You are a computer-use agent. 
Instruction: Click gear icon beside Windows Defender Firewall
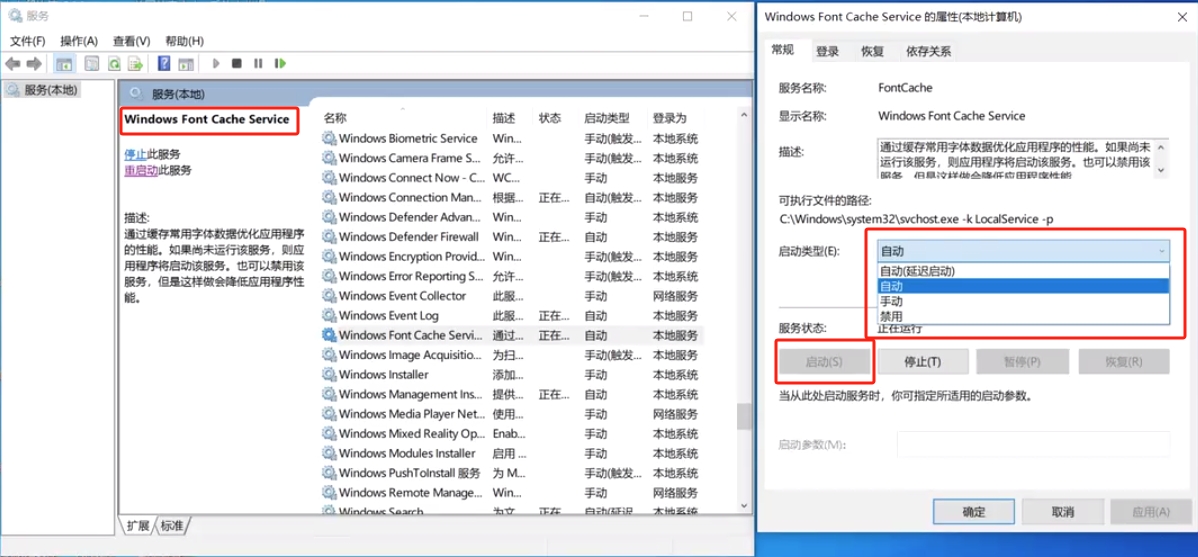pos(329,237)
